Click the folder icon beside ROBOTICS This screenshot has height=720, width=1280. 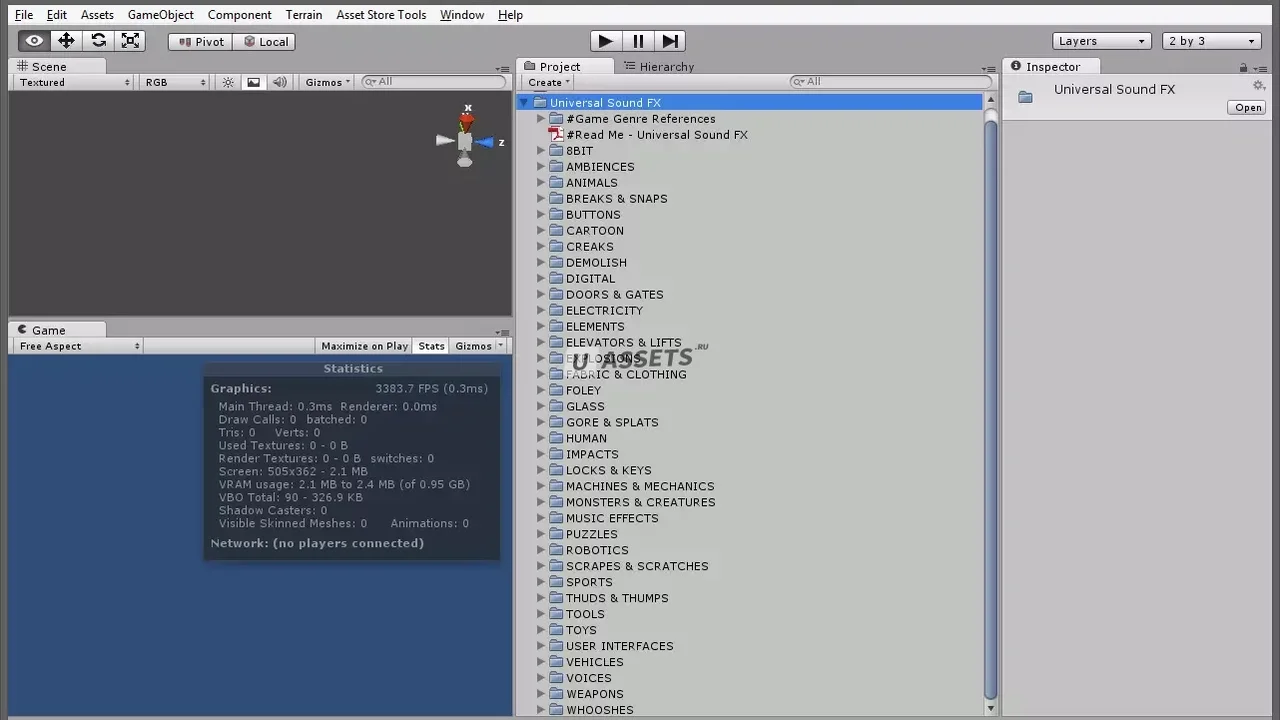556,550
